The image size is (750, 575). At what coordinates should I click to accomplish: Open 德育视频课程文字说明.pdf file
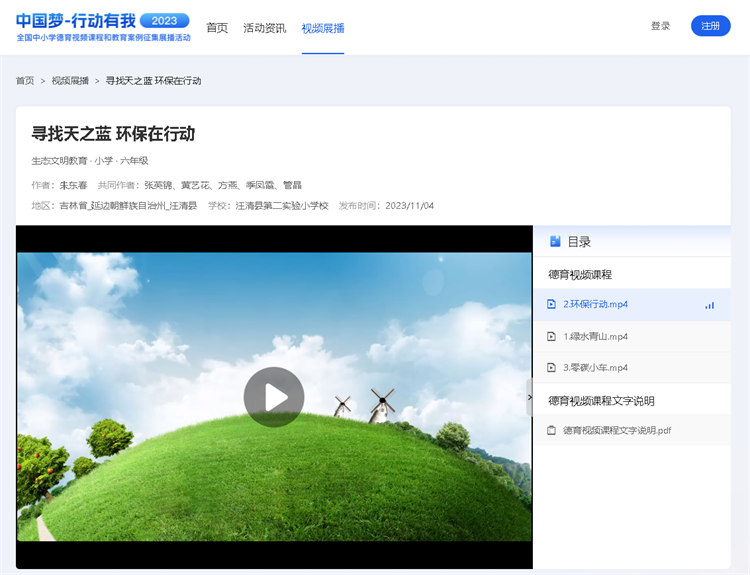click(632, 430)
